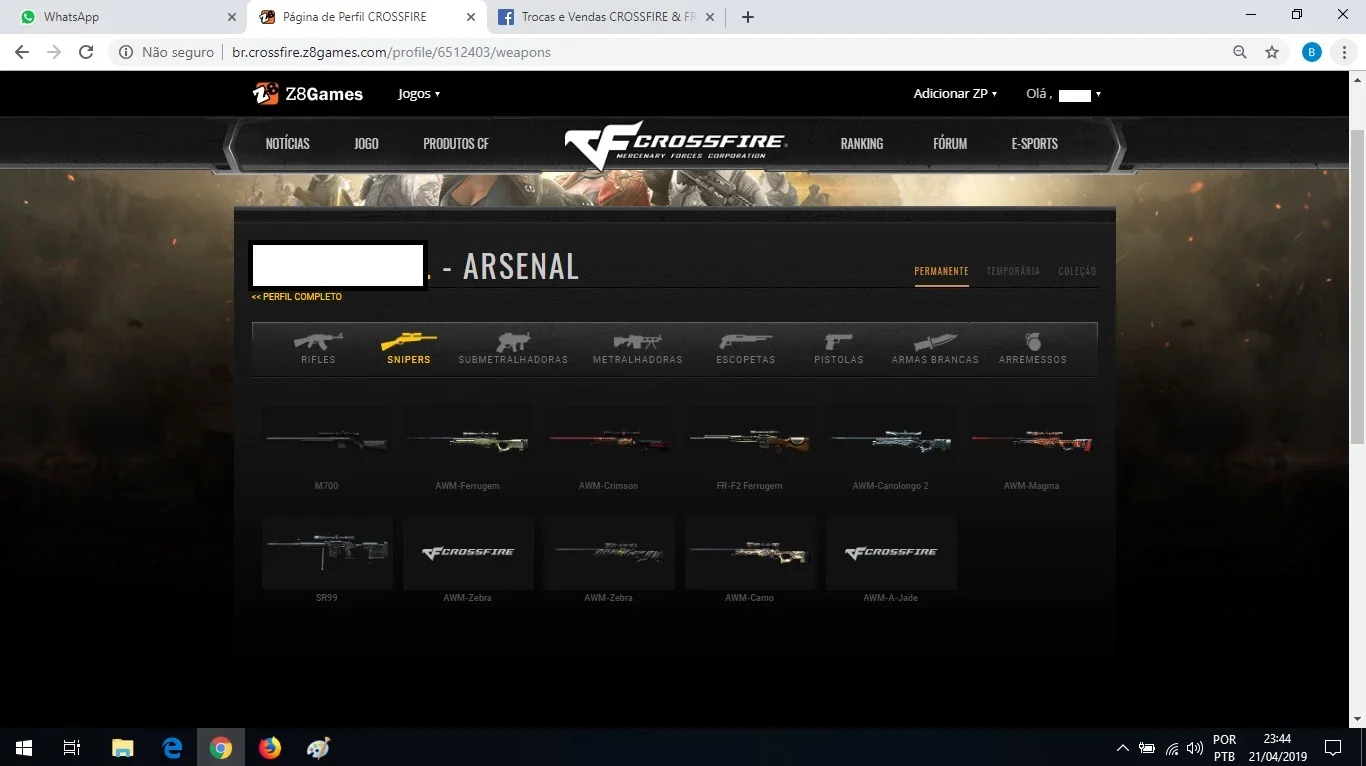Click the SR99 weapon thumbnail
This screenshot has width=1366, height=766.
coord(327,552)
